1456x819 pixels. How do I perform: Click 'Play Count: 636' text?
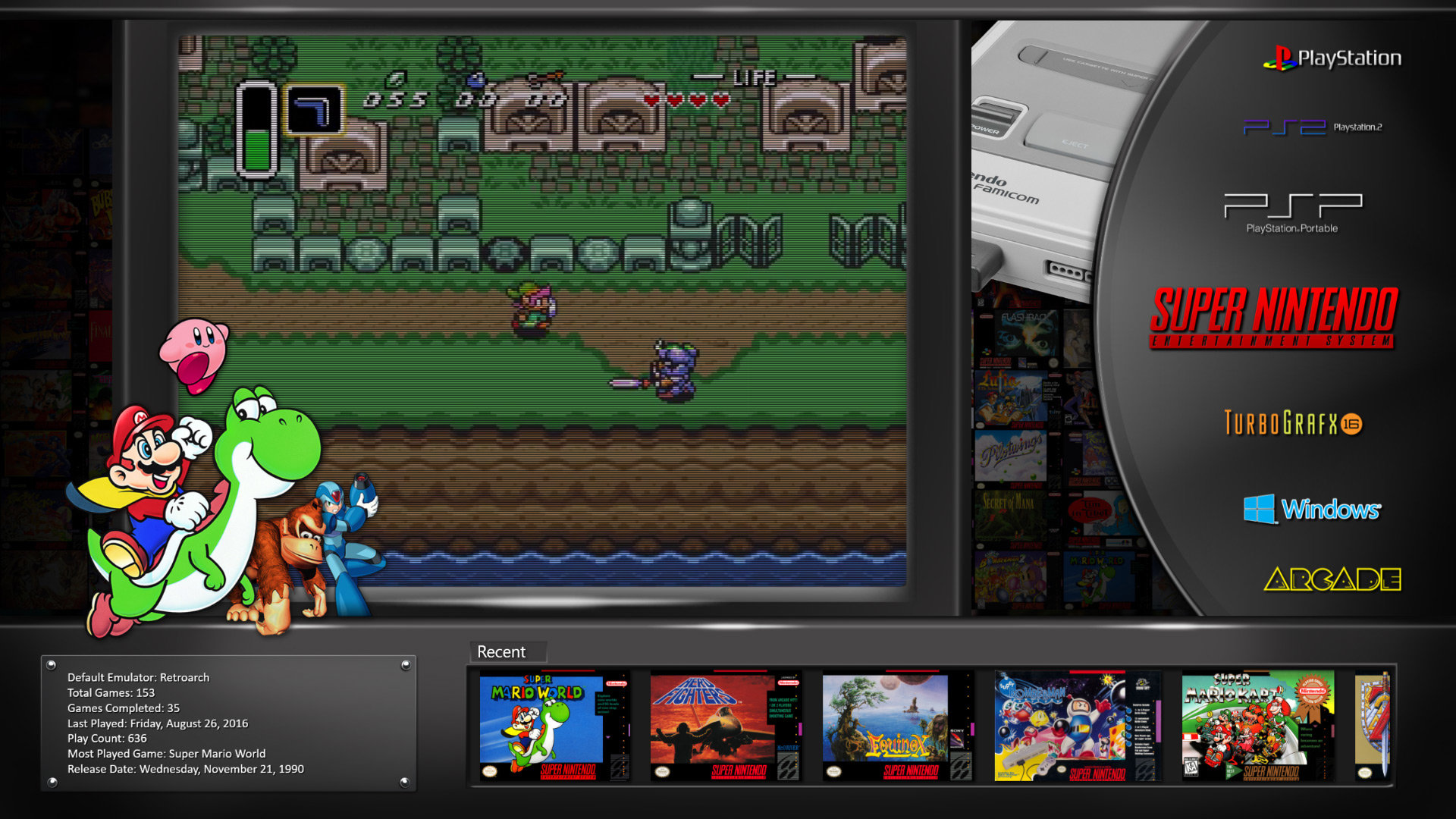click(107, 738)
